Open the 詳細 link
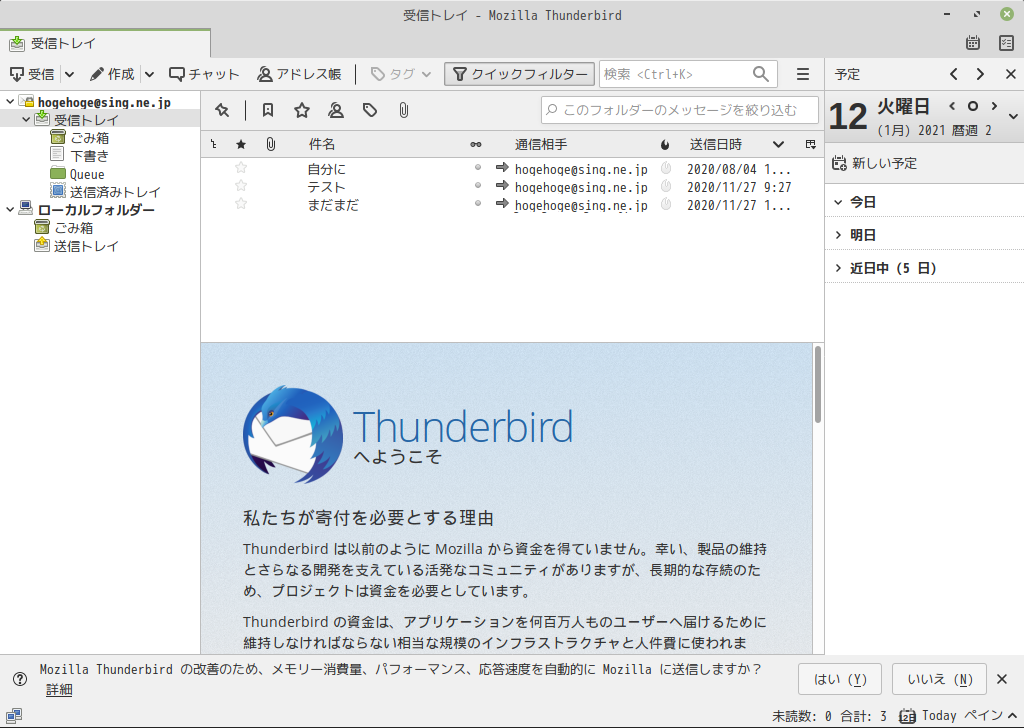 click(59, 689)
